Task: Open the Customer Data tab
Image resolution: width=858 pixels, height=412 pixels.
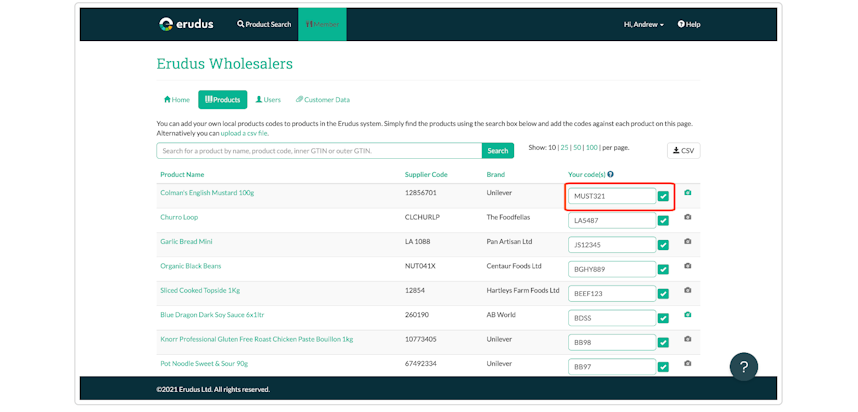Action: pyautogui.click(x=322, y=100)
